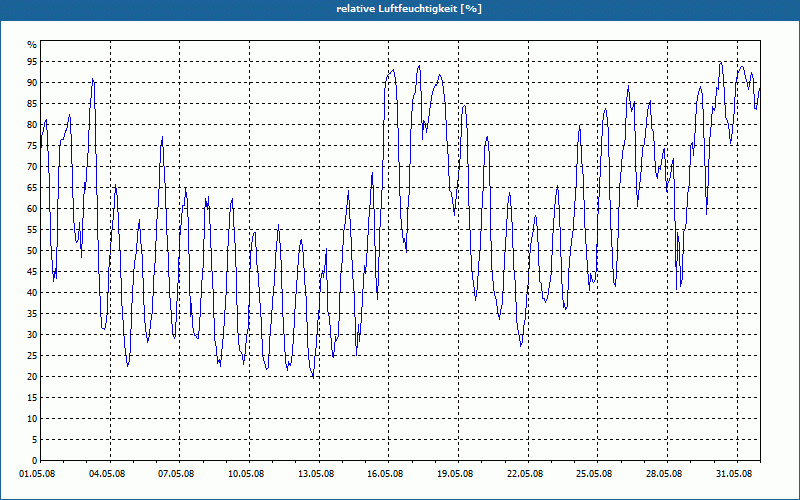The image size is (800, 500).
Task: Click the y-axis value 35
Action: pyautogui.click(x=32, y=314)
